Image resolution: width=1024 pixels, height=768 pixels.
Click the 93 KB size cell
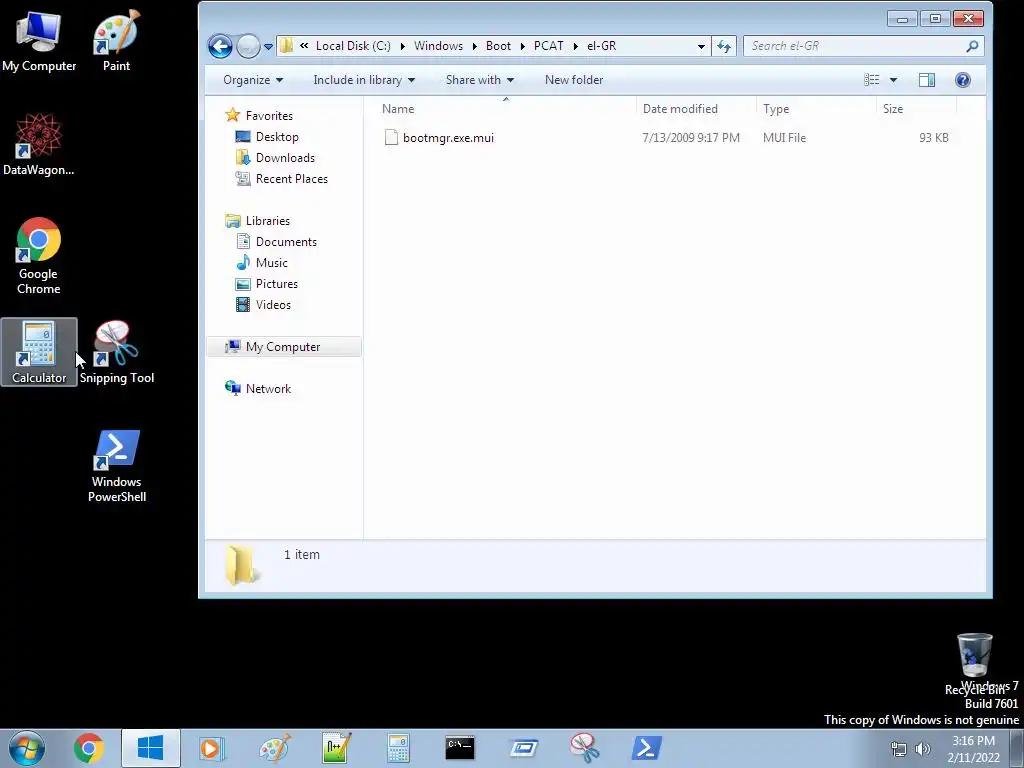[933, 138]
